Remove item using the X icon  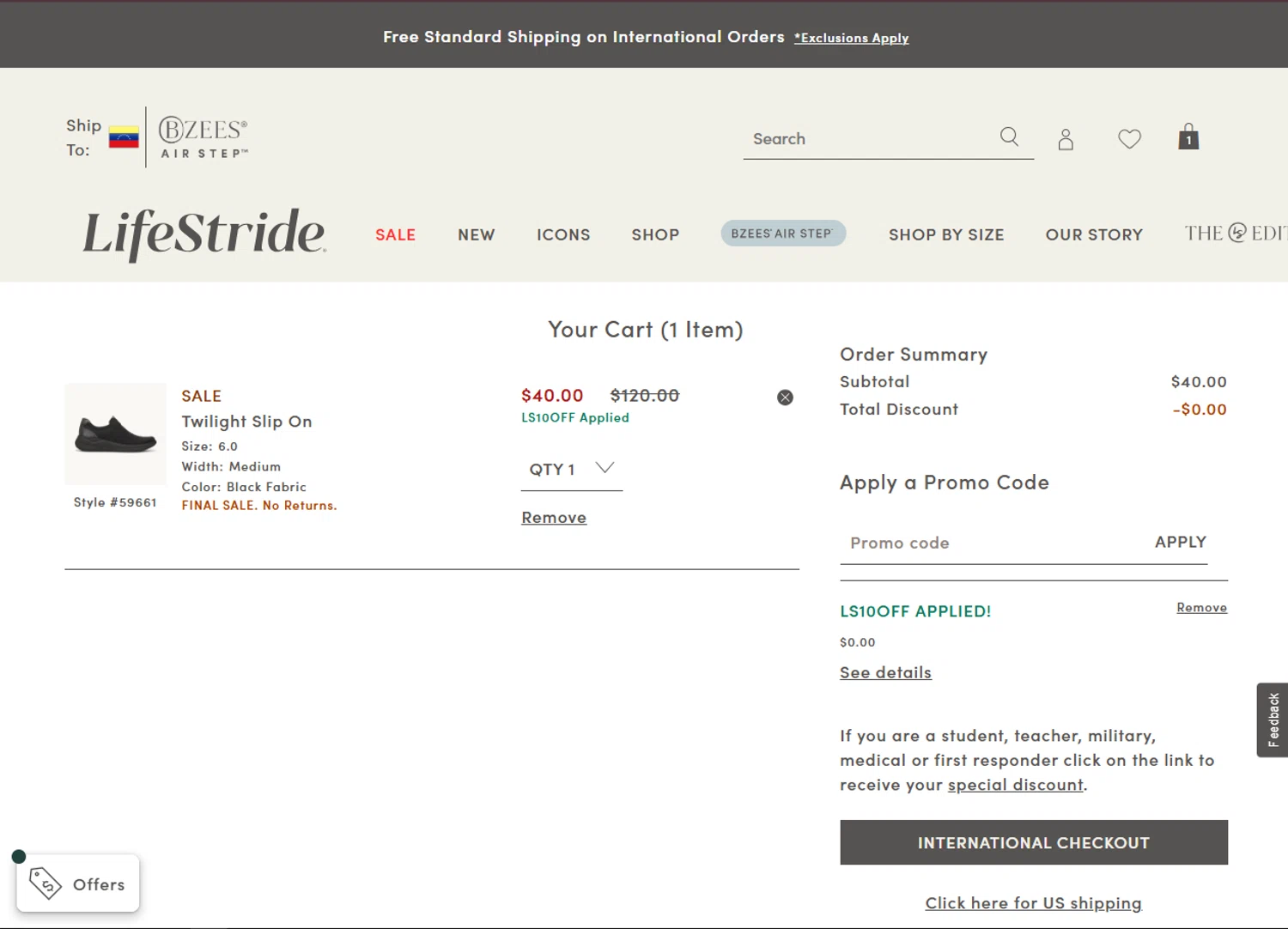(x=785, y=398)
